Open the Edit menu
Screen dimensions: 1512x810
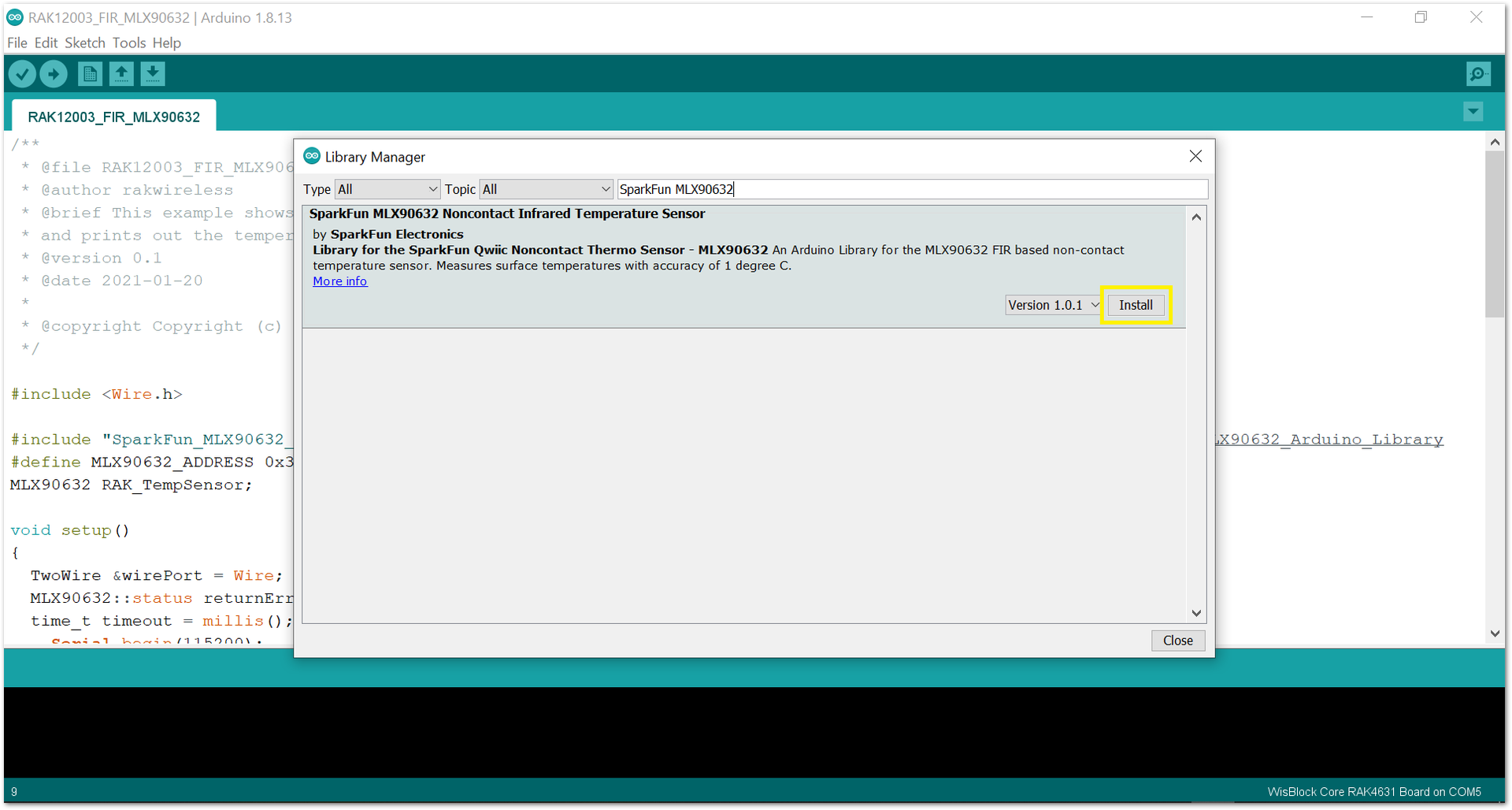click(x=46, y=43)
